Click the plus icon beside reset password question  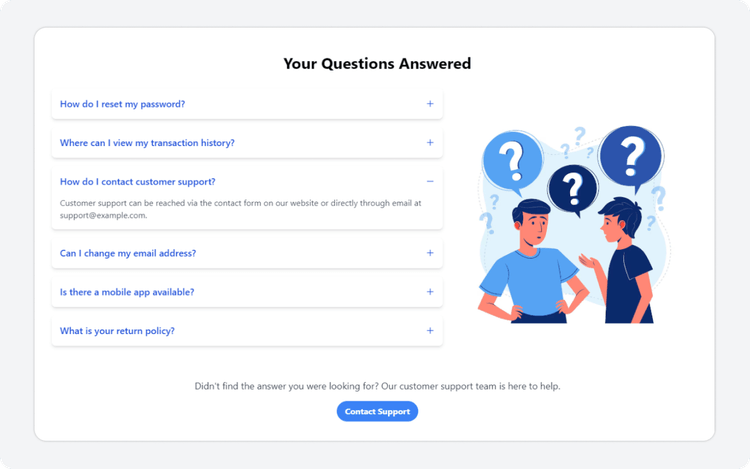pos(430,104)
